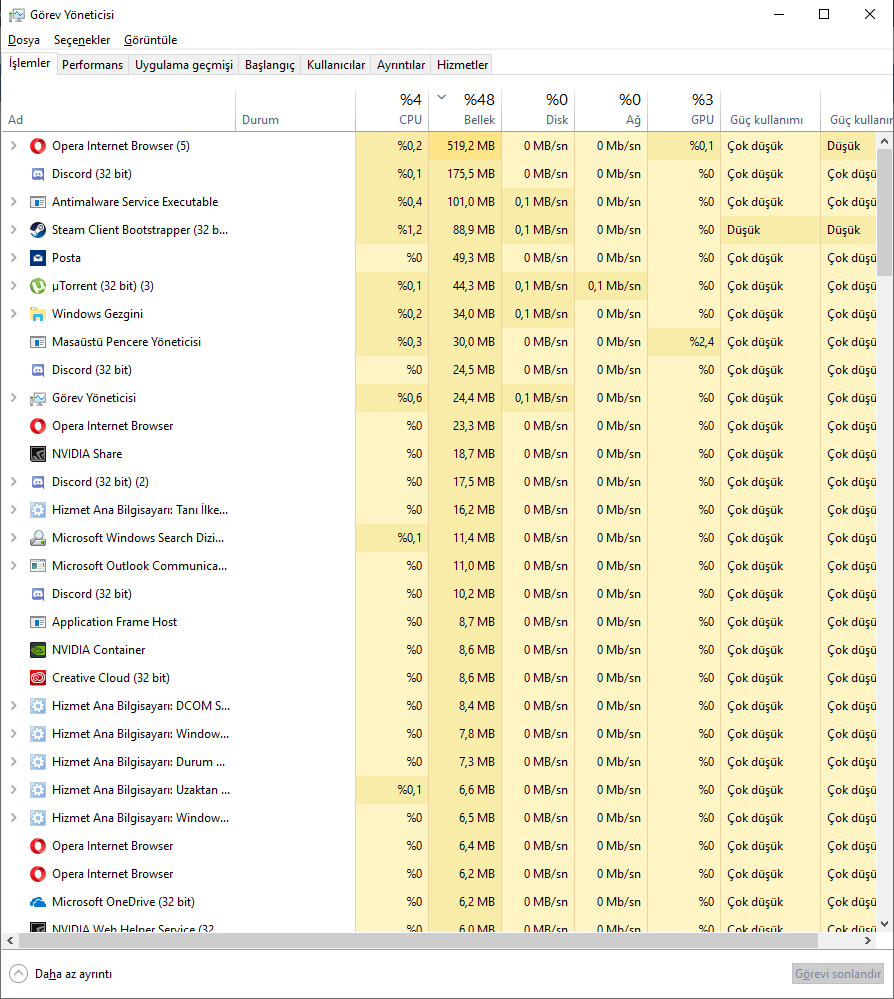Screen dimensions: 894x999
Task: Sort processes by the CPU column header
Action: pyautogui.click(x=392, y=110)
